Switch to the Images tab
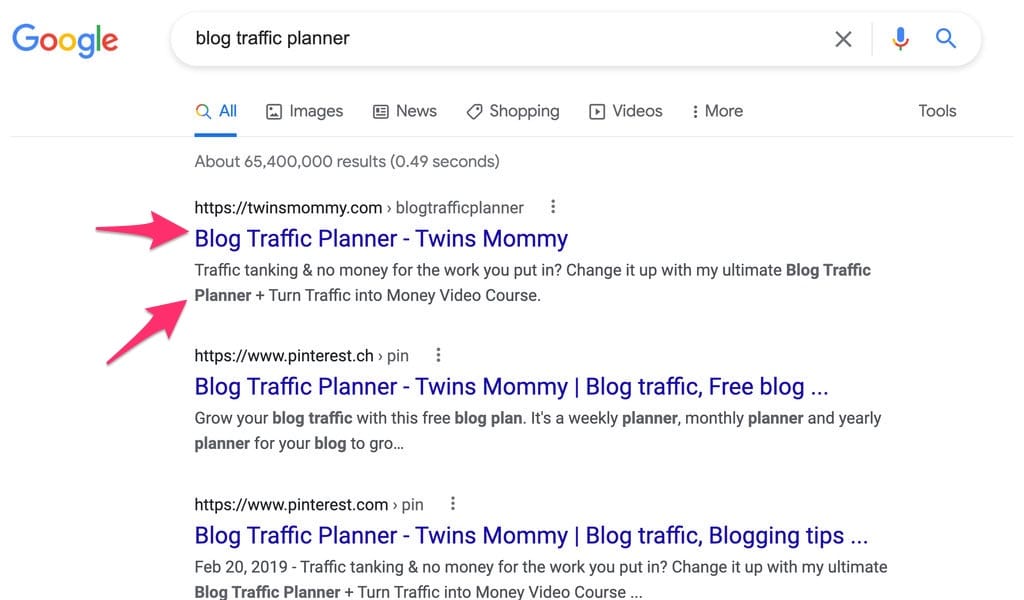 point(304,111)
